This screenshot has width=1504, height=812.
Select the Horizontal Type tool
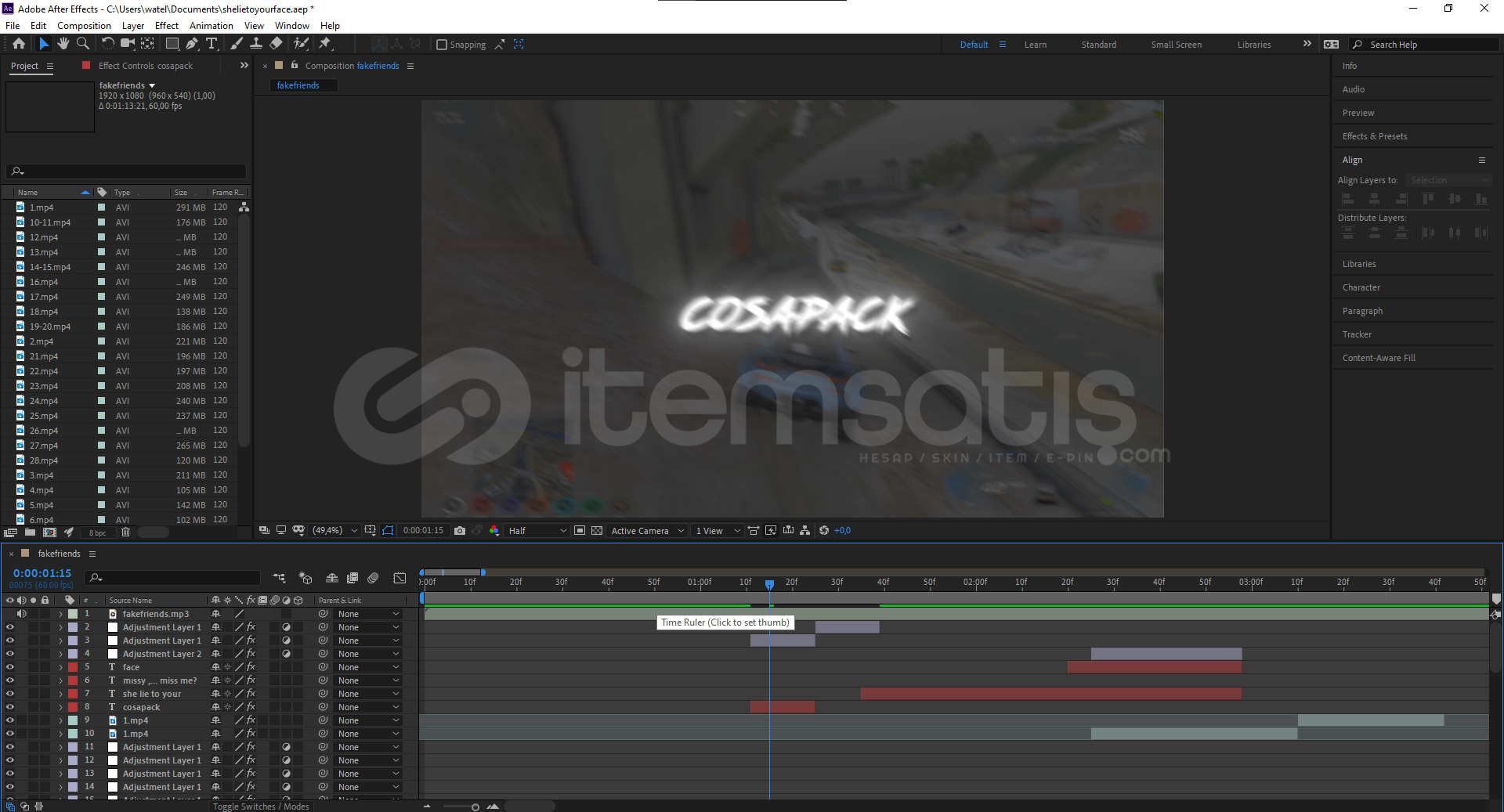point(211,44)
